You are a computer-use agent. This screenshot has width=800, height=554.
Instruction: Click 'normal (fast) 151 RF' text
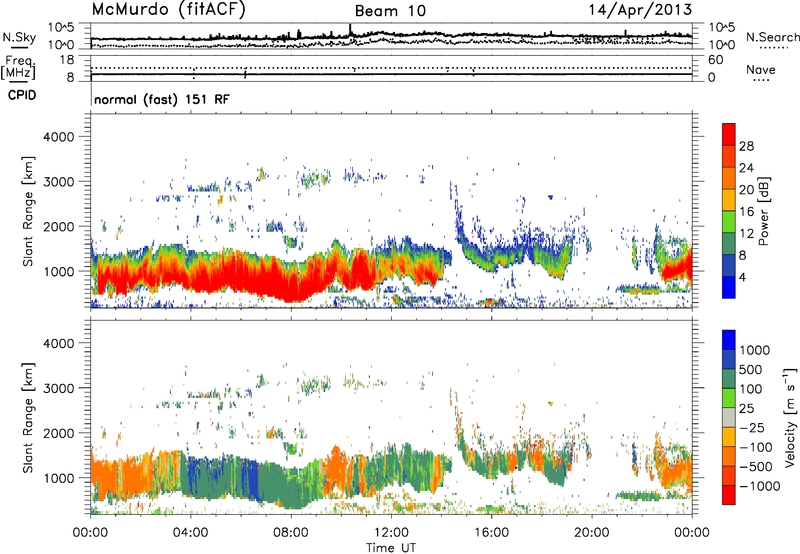pos(162,99)
